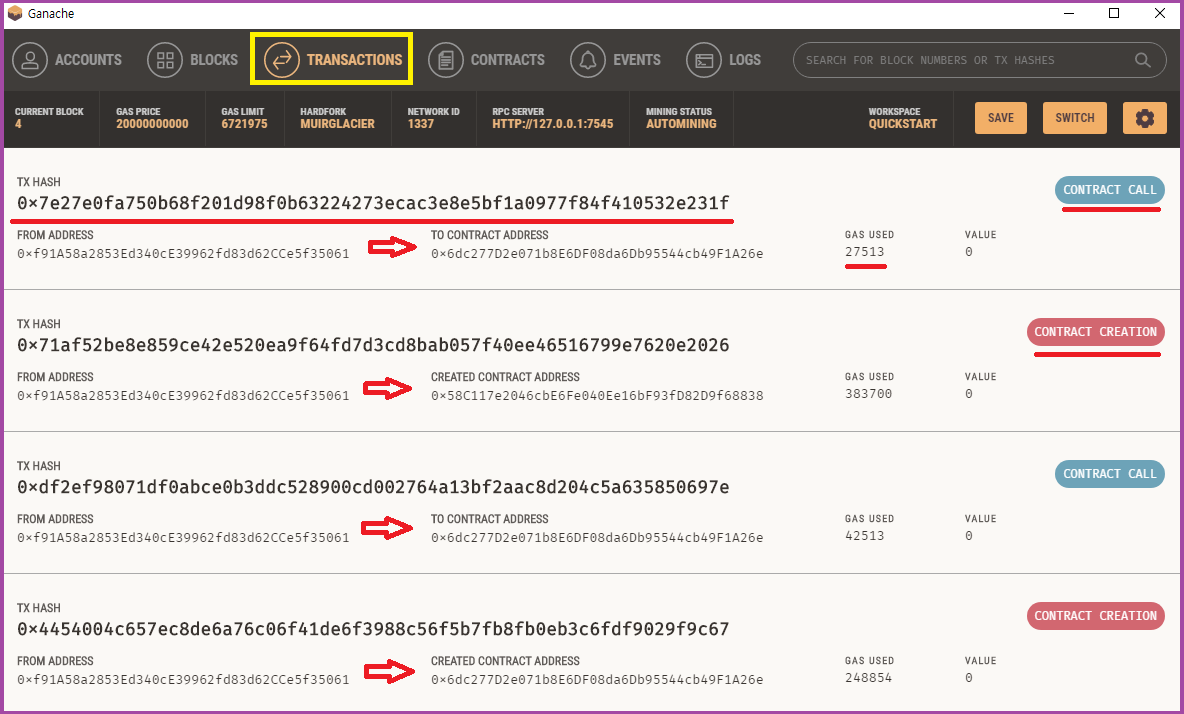Click created contract address 0x58C117e2046cbE6F...
The image size is (1184, 714).
click(x=597, y=395)
